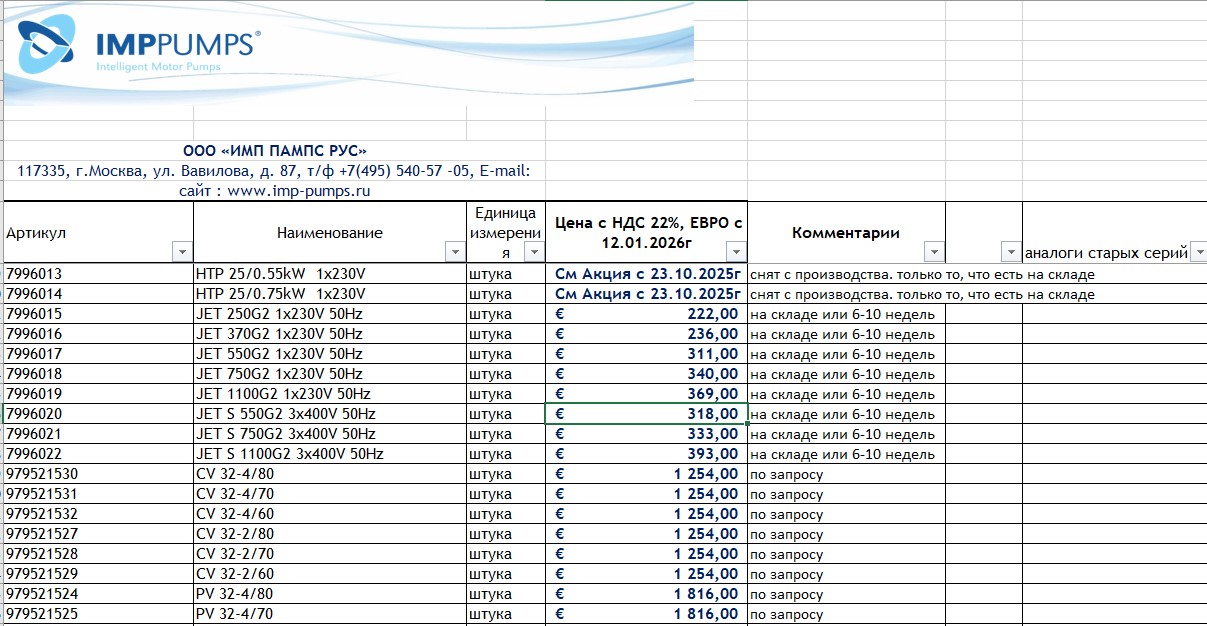Select article cell 979521530

[98, 474]
